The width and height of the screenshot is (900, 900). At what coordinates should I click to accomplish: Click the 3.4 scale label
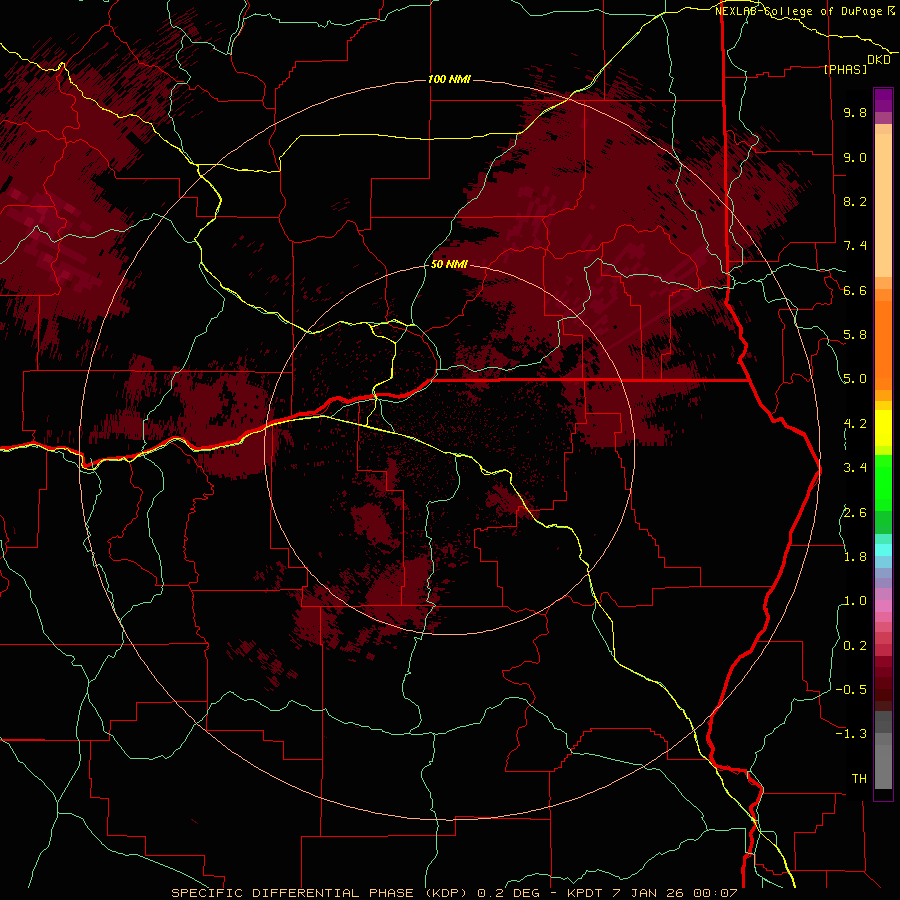tap(855, 468)
